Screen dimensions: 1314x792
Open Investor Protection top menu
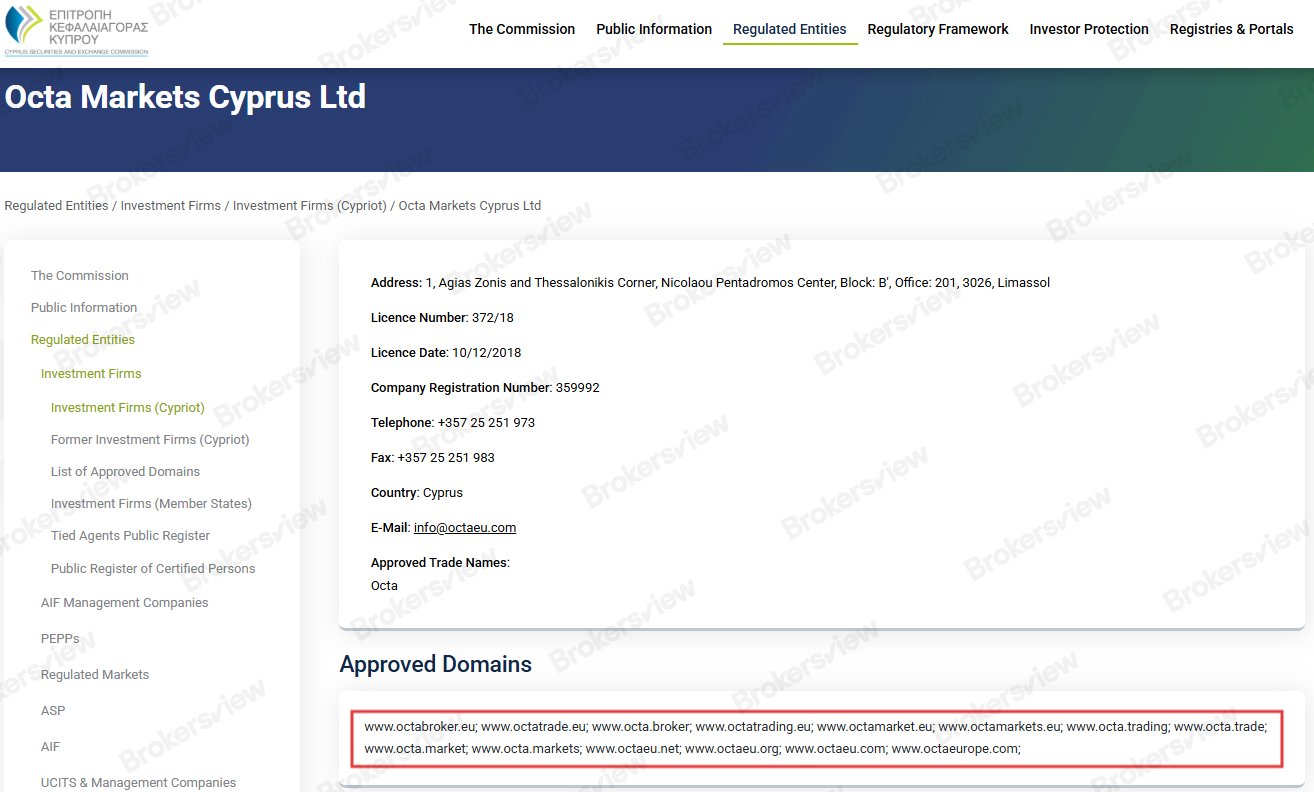[1089, 29]
